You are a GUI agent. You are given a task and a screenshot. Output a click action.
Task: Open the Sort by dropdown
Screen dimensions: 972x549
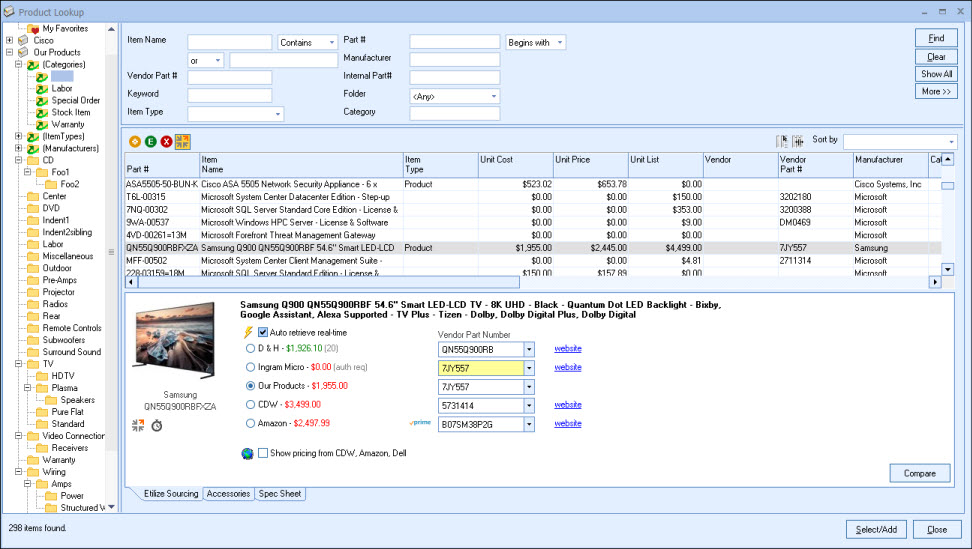[x=950, y=142]
